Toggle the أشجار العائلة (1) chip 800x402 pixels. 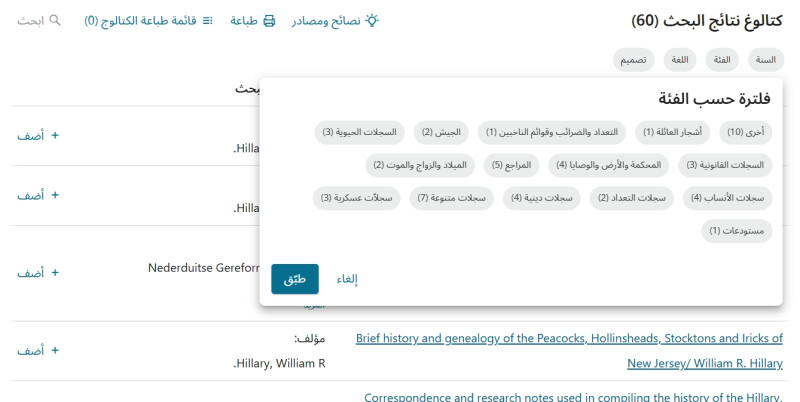(672, 132)
